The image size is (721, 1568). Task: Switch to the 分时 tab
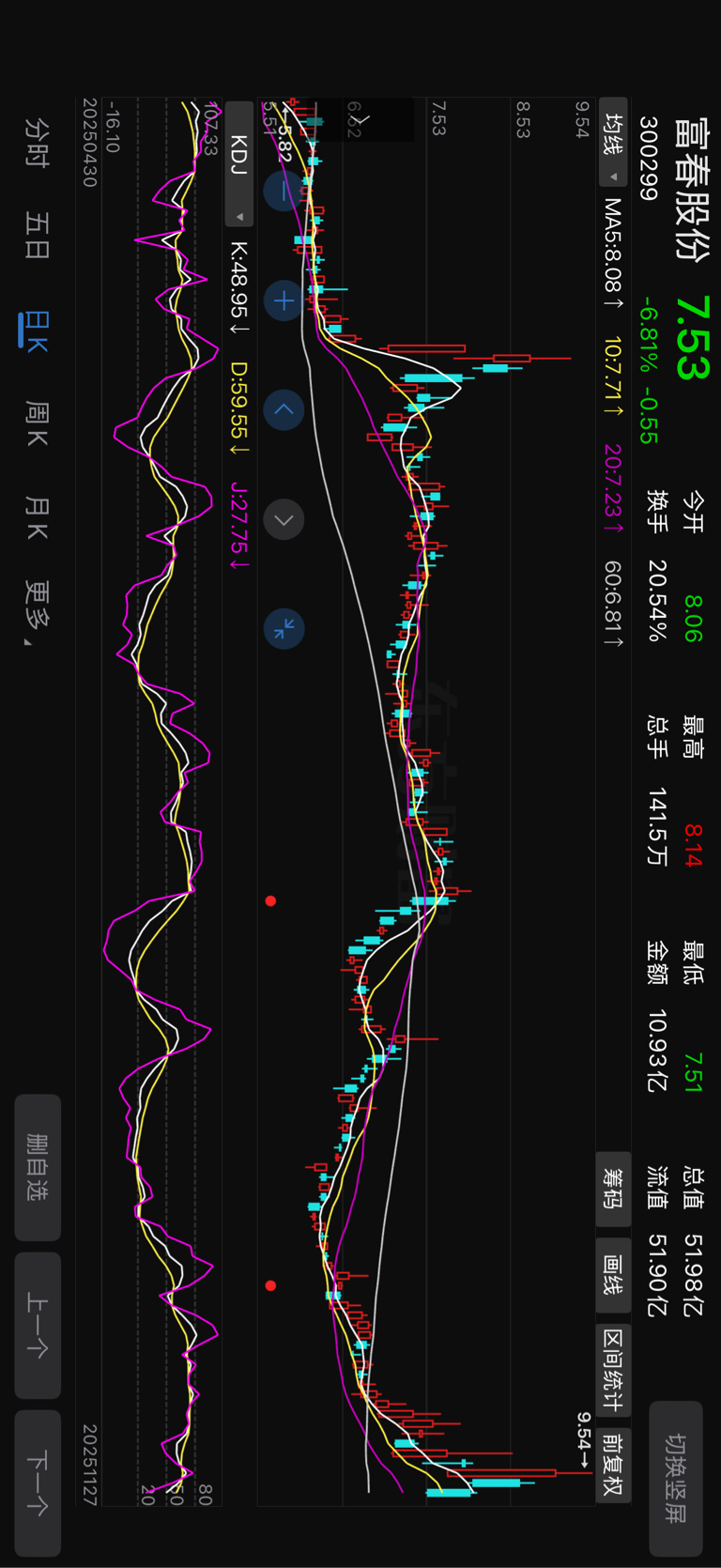point(38,142)
